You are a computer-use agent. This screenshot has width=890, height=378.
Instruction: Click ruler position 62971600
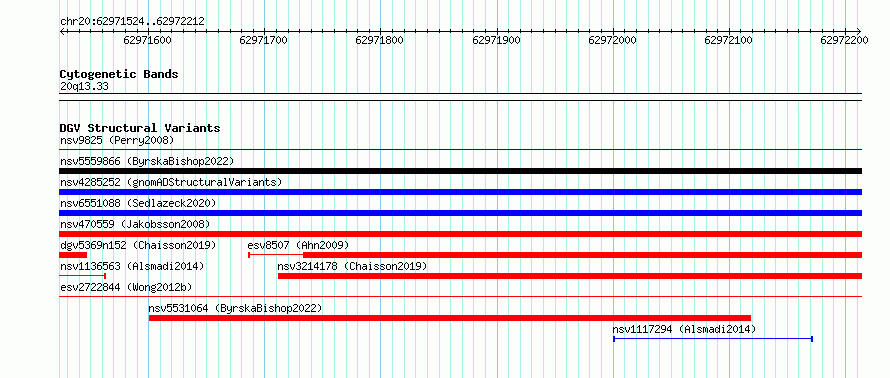[x=147, y=40]
